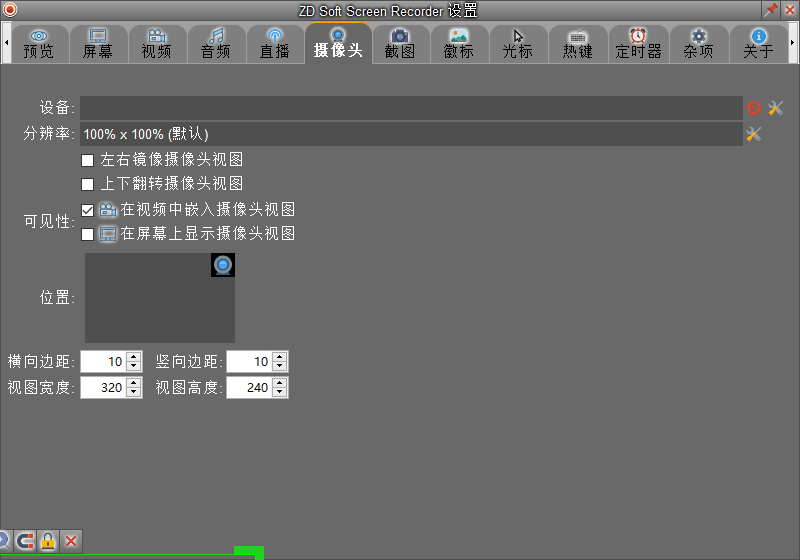Close the settings window

coord(790,10)
